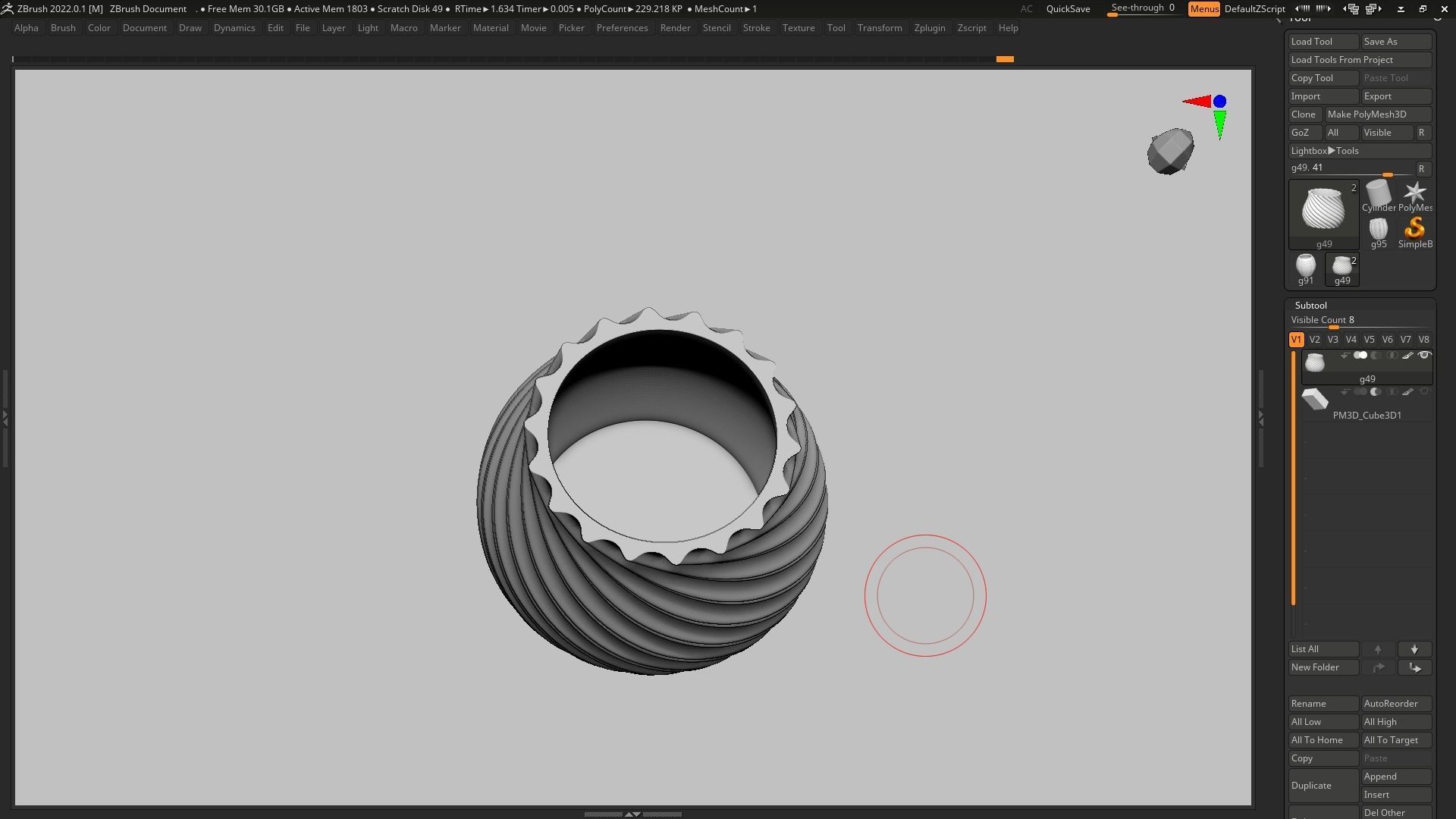Image resolution: width=1456 pixels, height=819 pixels.
Task: Click the camera view orientation head
Action: [x=1170, y=152]
